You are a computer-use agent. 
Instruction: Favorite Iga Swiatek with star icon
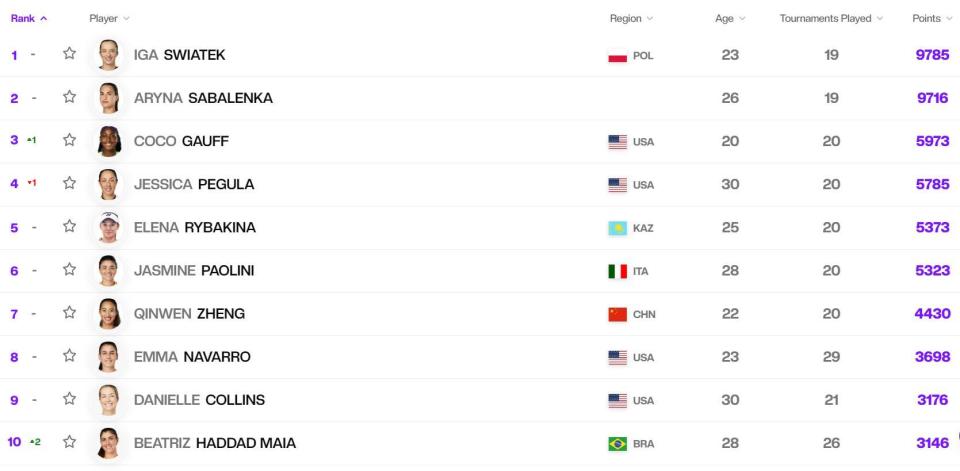point(69,53)
